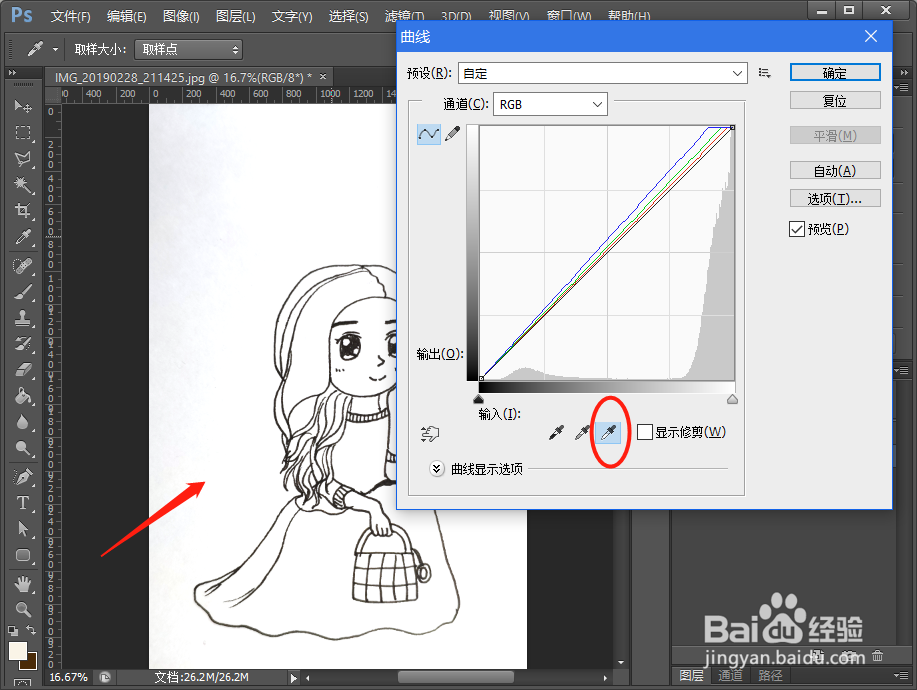Open the 选择 menu
This screenshot has height=690, width=917.
click(x=348, y=16)
